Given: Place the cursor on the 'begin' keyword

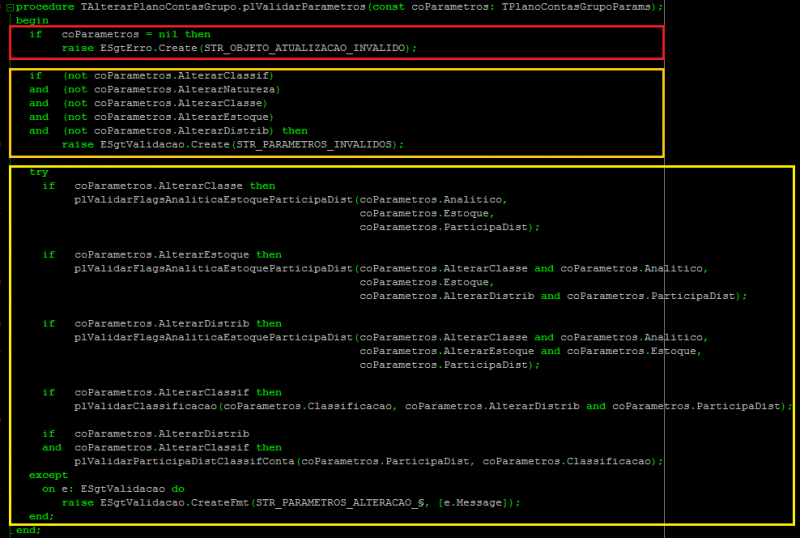Looking at the screenshot, I should click(x=32, y=20).
